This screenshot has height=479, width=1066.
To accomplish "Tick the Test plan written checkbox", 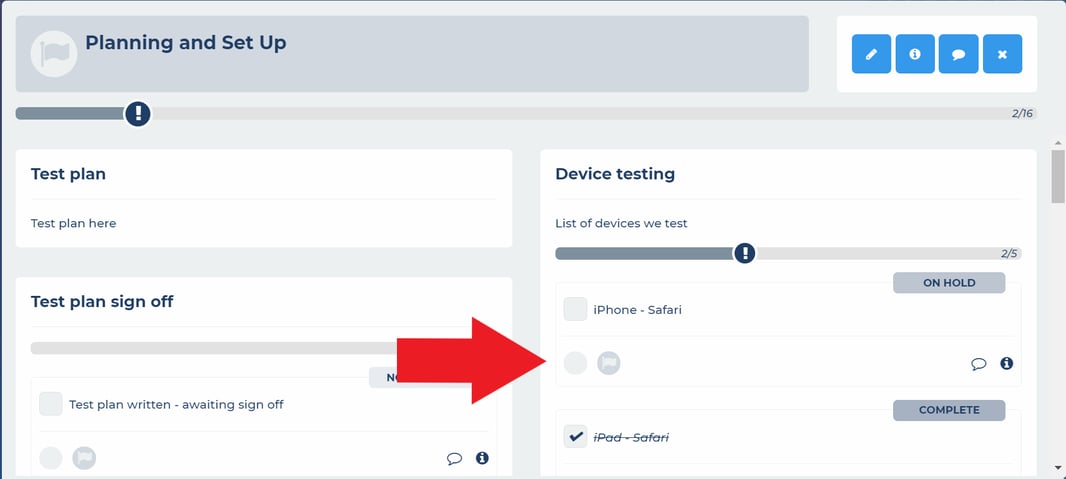I will click(51, 404).
